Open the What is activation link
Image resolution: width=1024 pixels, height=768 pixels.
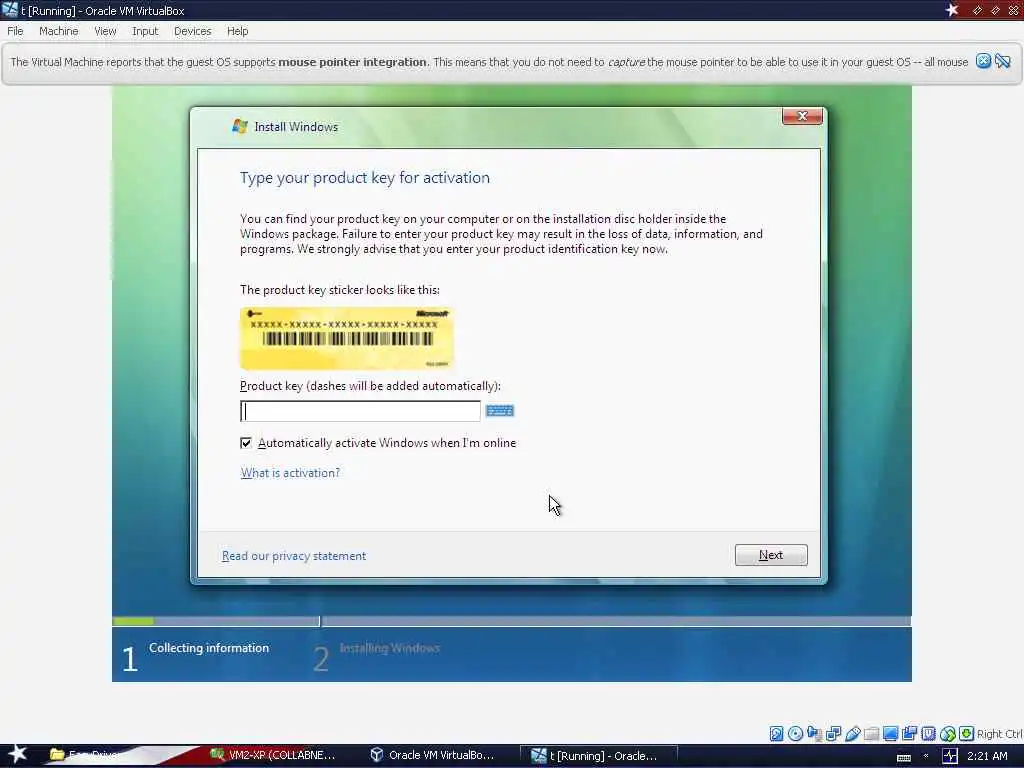click(290, 473)
